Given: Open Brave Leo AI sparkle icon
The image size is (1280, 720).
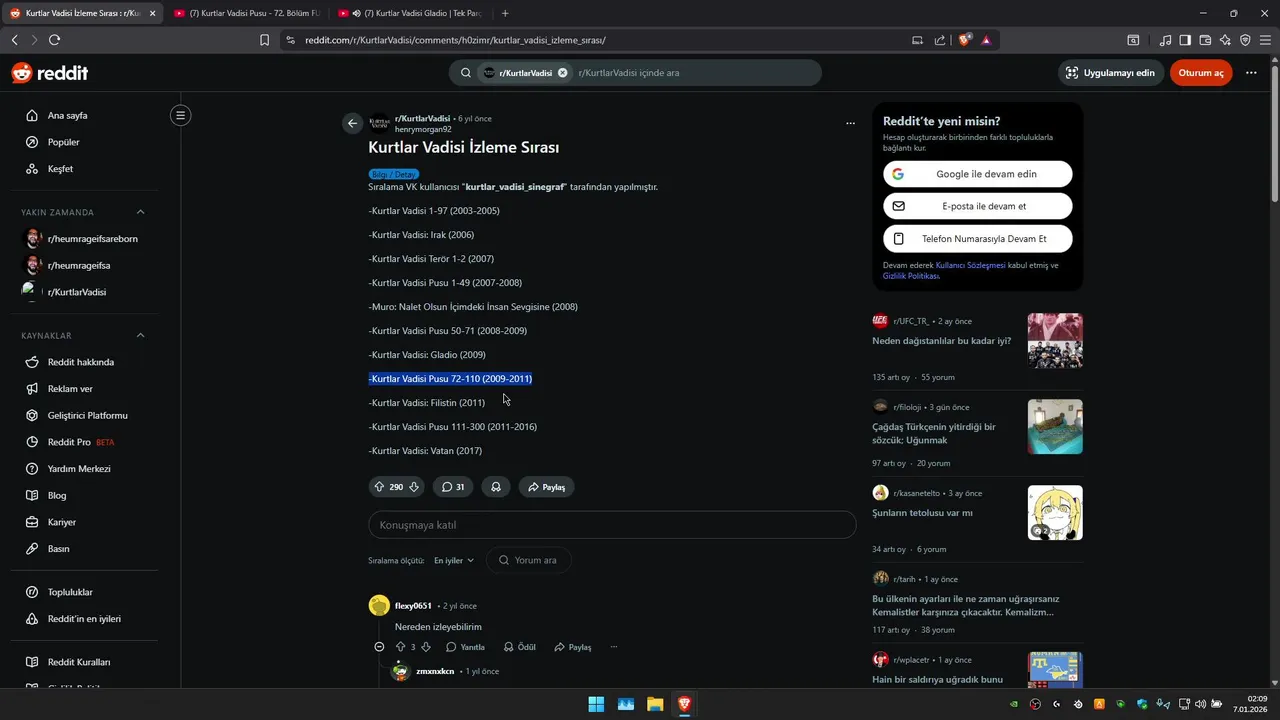Looking at the screenshot, I should coord(1226,40).
